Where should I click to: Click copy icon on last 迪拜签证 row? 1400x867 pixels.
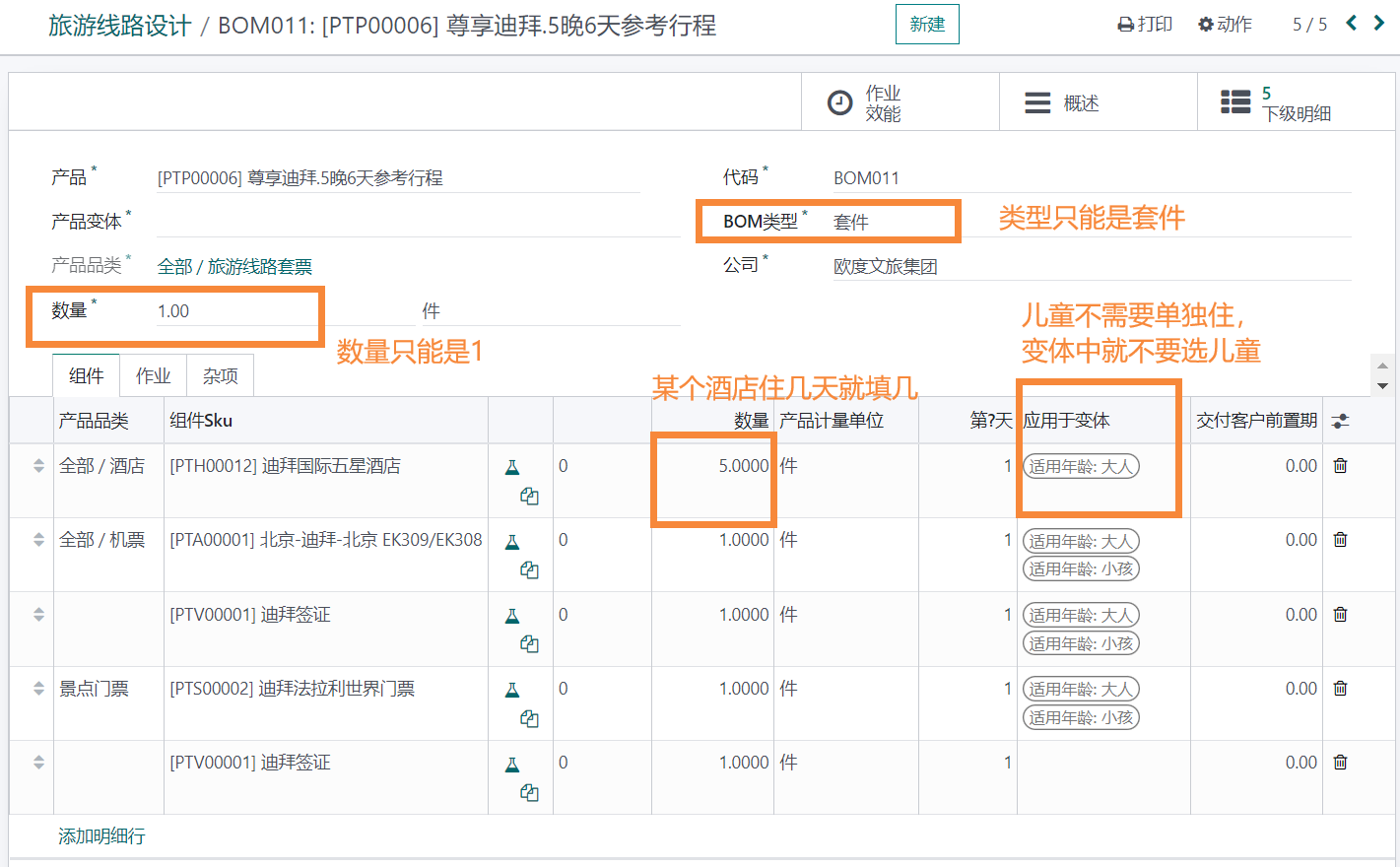[x=529, y=793]
